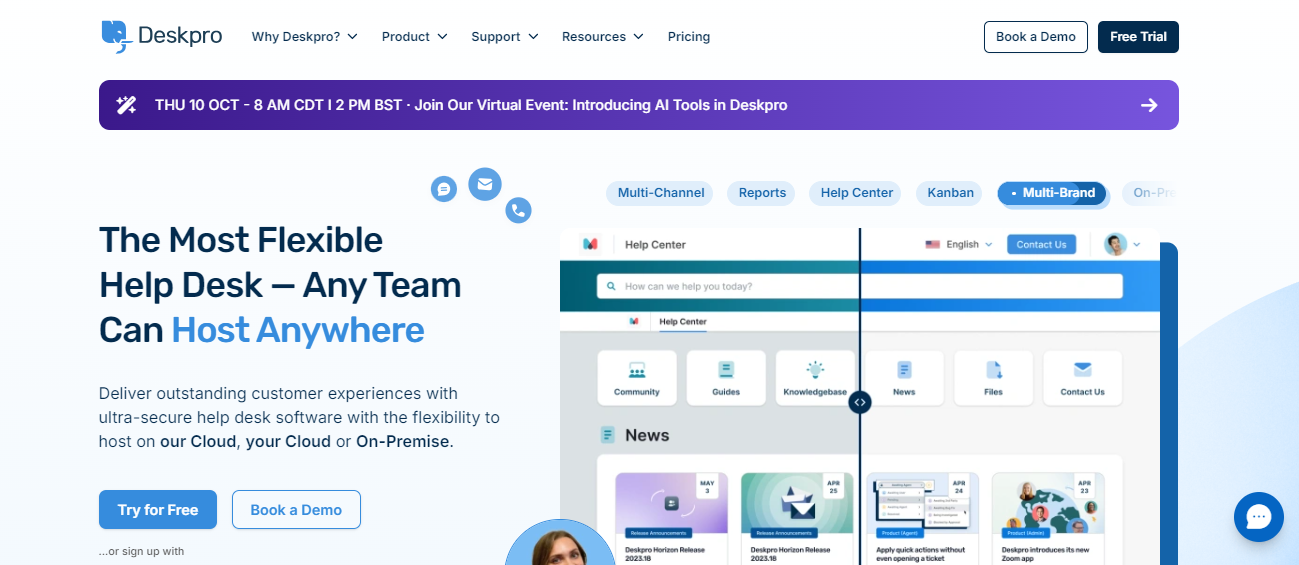Open the Guides icon tile
The image size is (1299, 565).
pyautogui.click(x=726, y=378)
